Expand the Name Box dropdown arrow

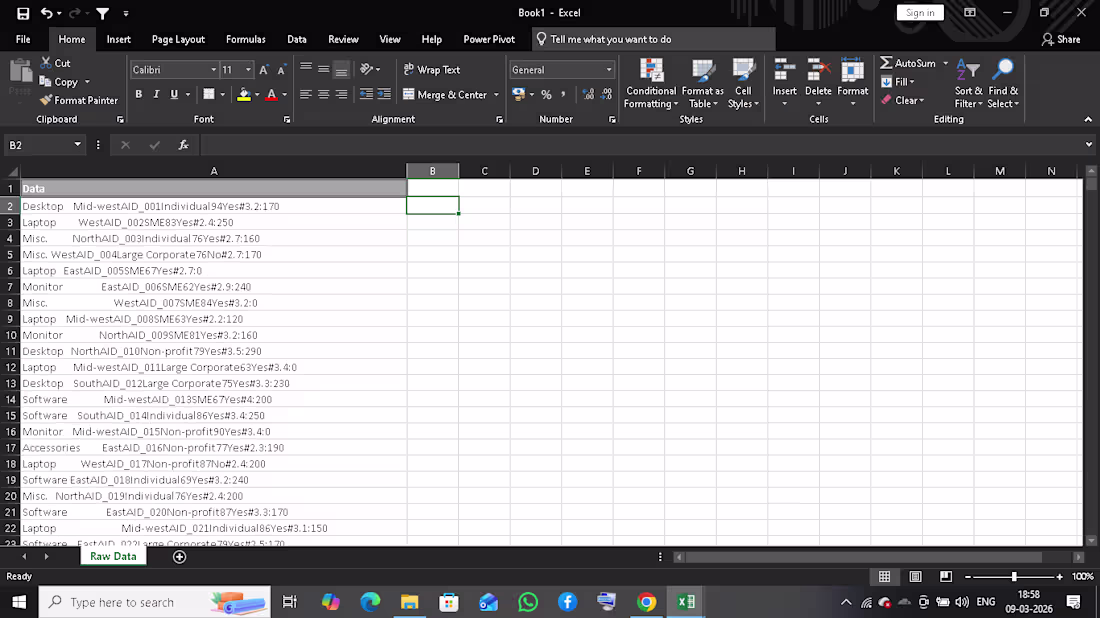pos(77,145)
